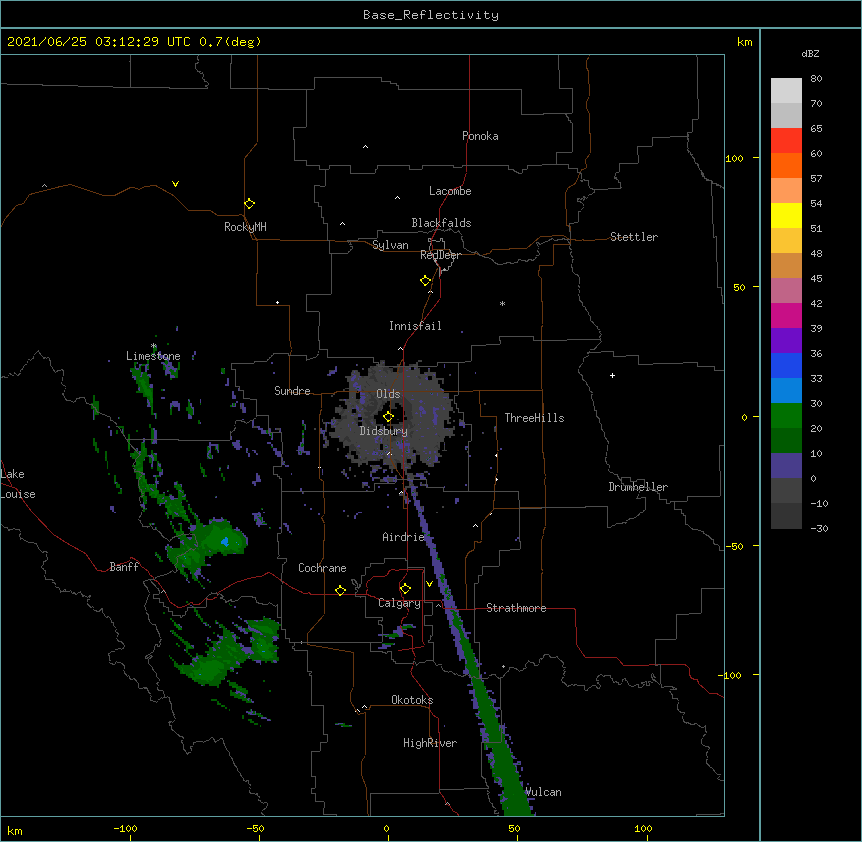The image size is (862, 842).
Task: Click the blue 33-36 dBZ color swatch
Action: 786,365
